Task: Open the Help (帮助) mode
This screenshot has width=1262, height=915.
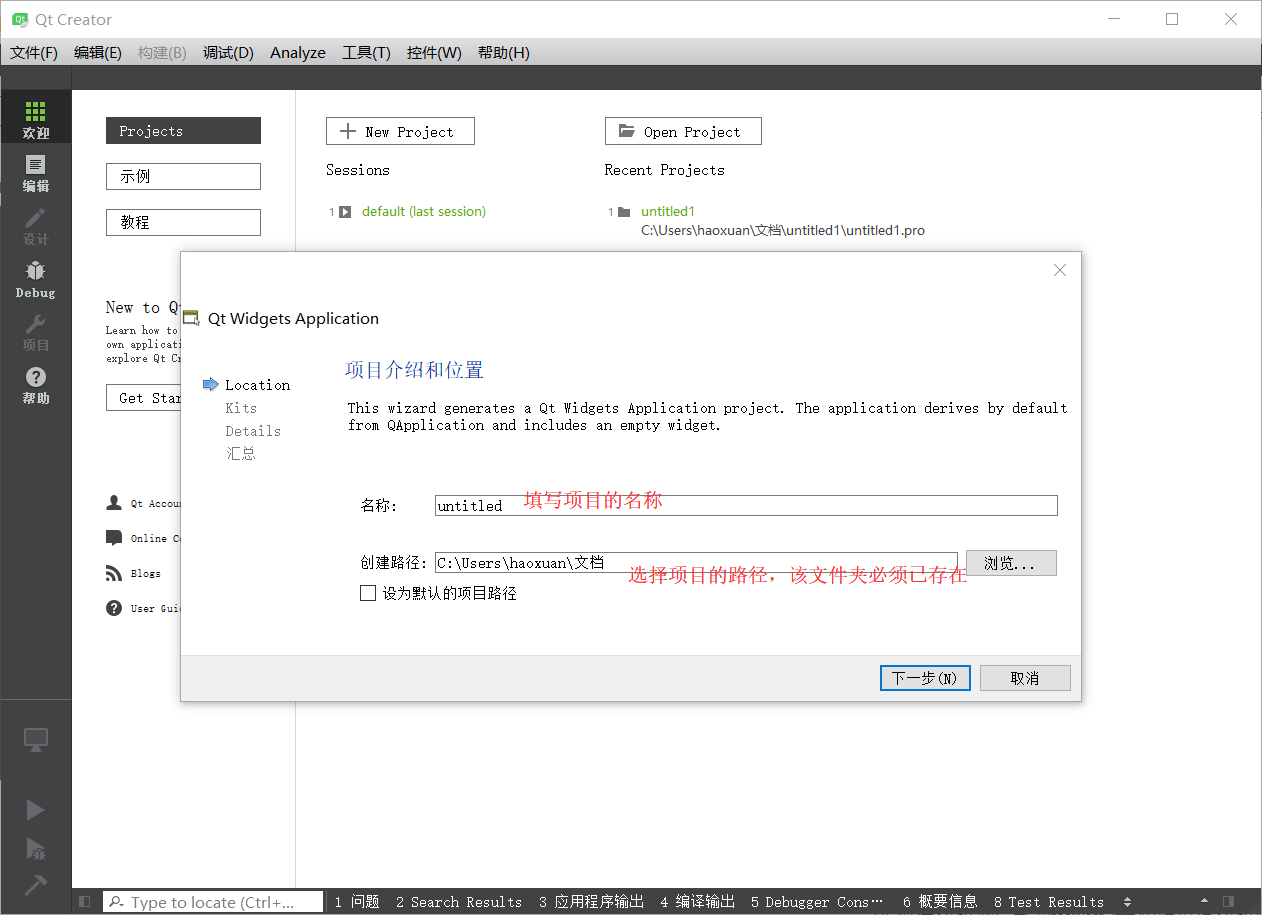Action: pos(35,385)
